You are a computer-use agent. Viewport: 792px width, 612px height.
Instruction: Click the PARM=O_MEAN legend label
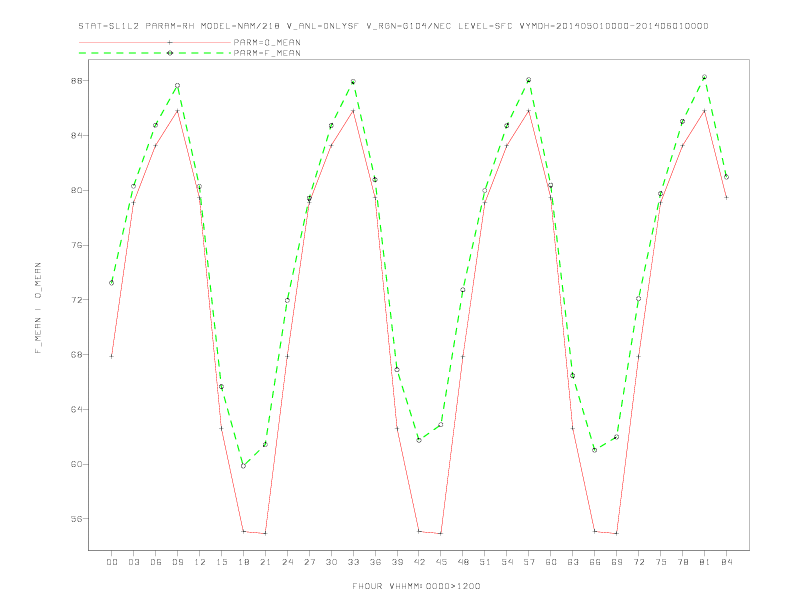point(267,42)
